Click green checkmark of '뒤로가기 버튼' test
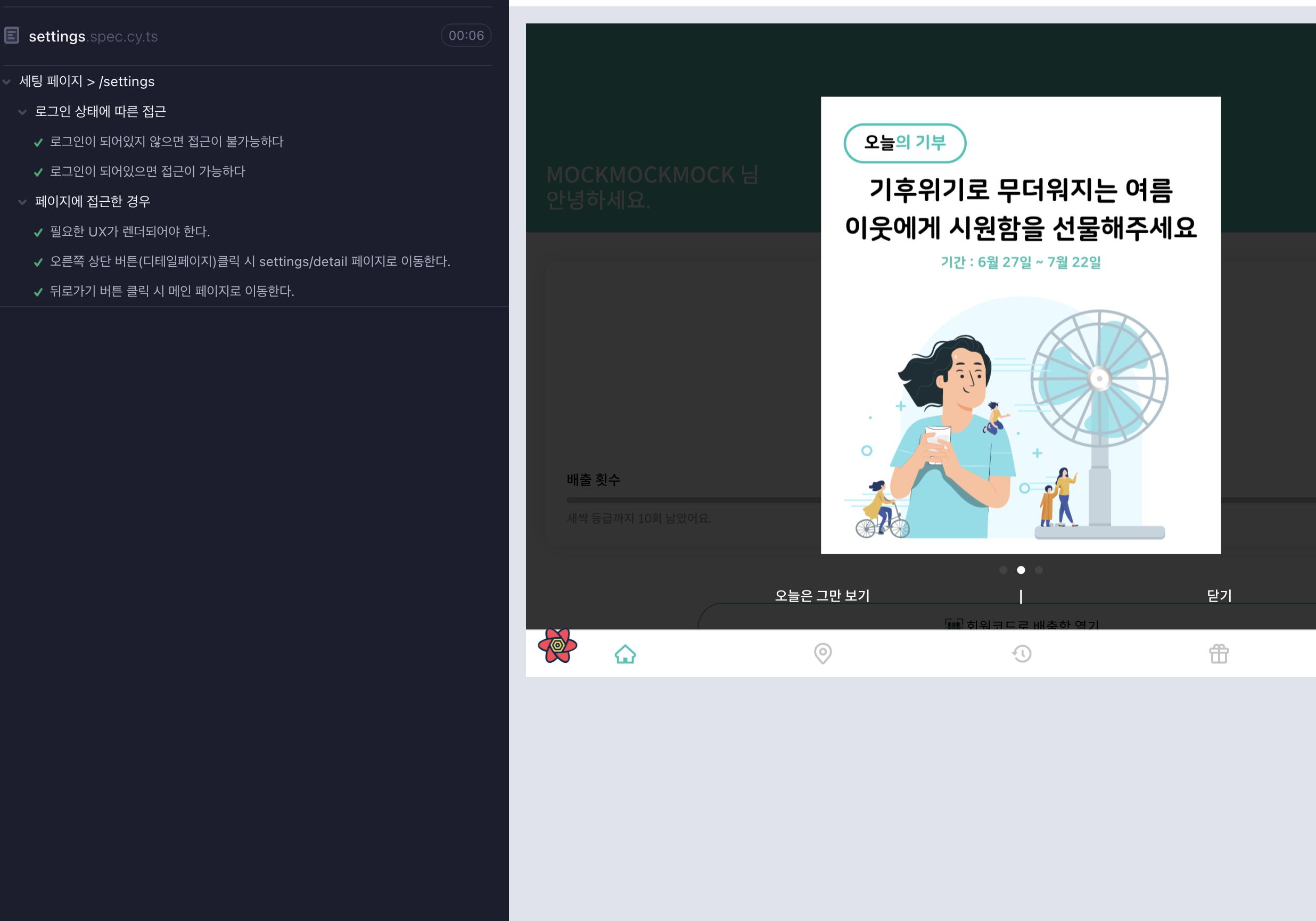The image size is (1316, 921). point(38,292)
